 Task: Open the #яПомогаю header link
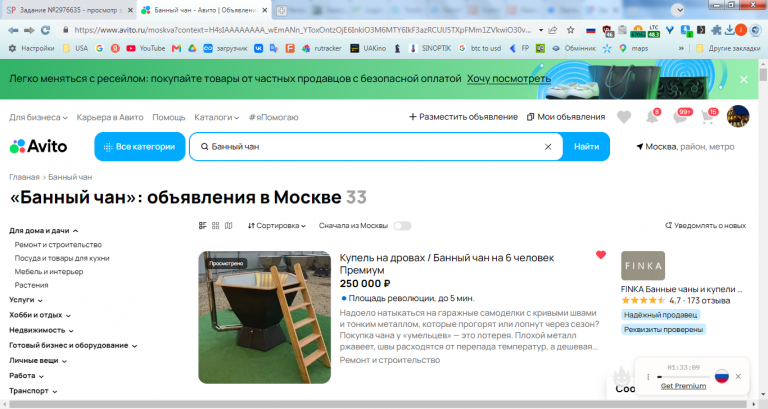(273, 118)
